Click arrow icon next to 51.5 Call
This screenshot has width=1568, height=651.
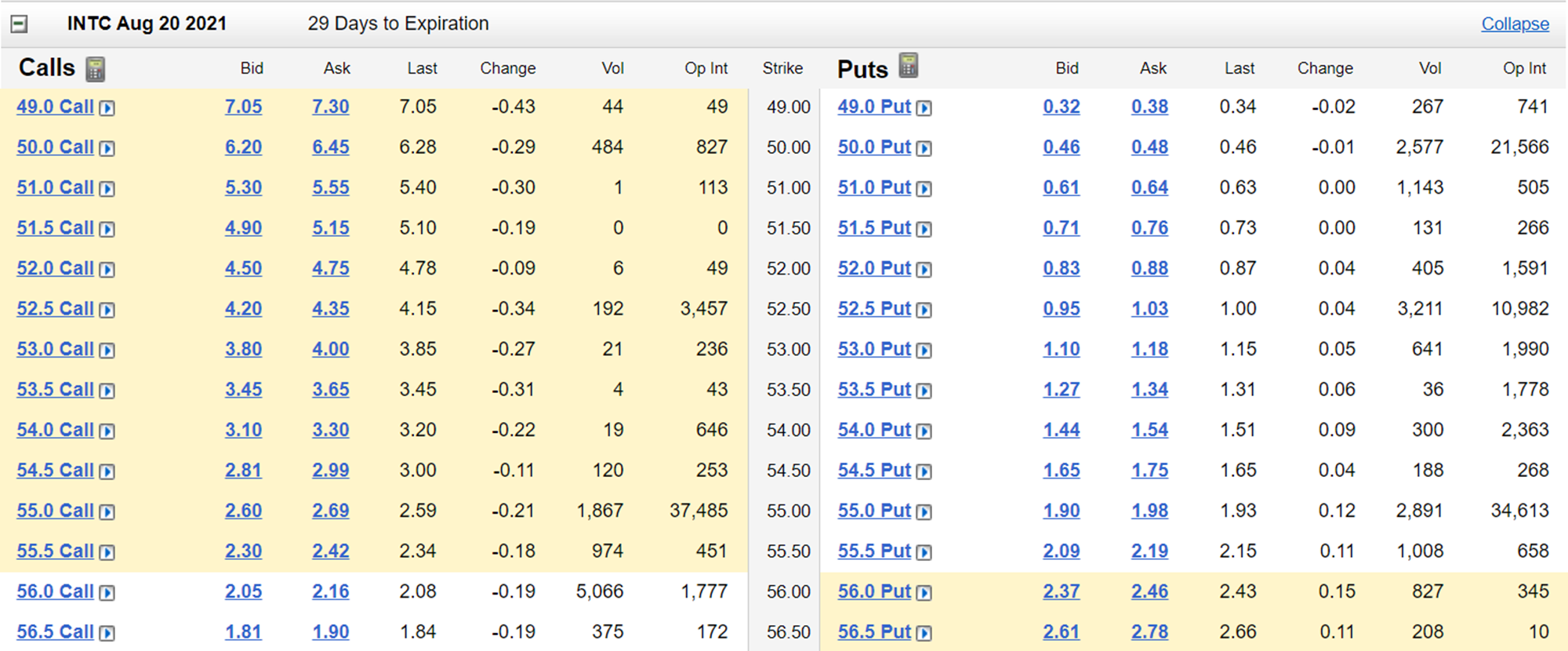click(x=107, y=229)
